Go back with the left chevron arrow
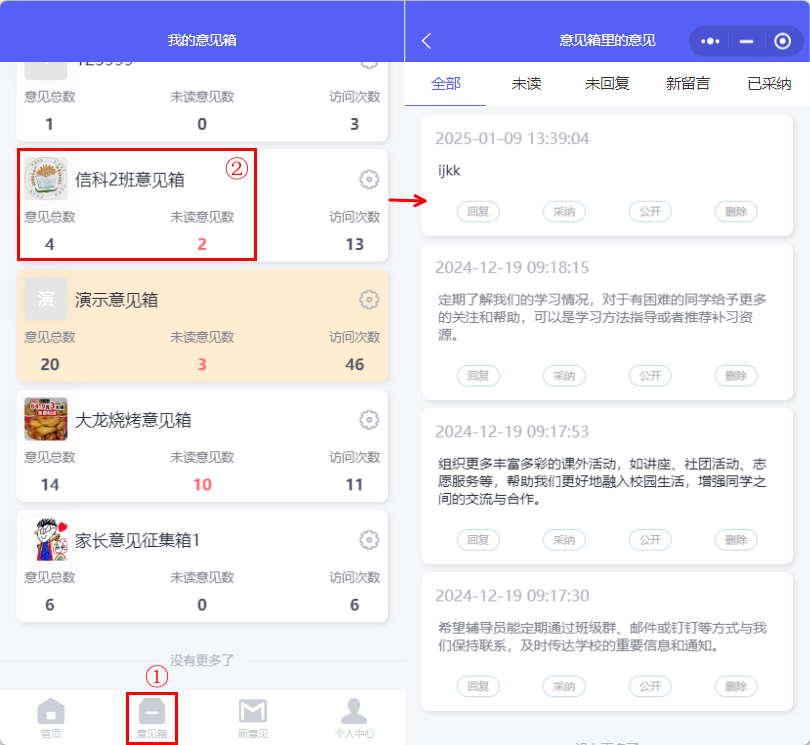The image size is (810, 745). [427, 41]
